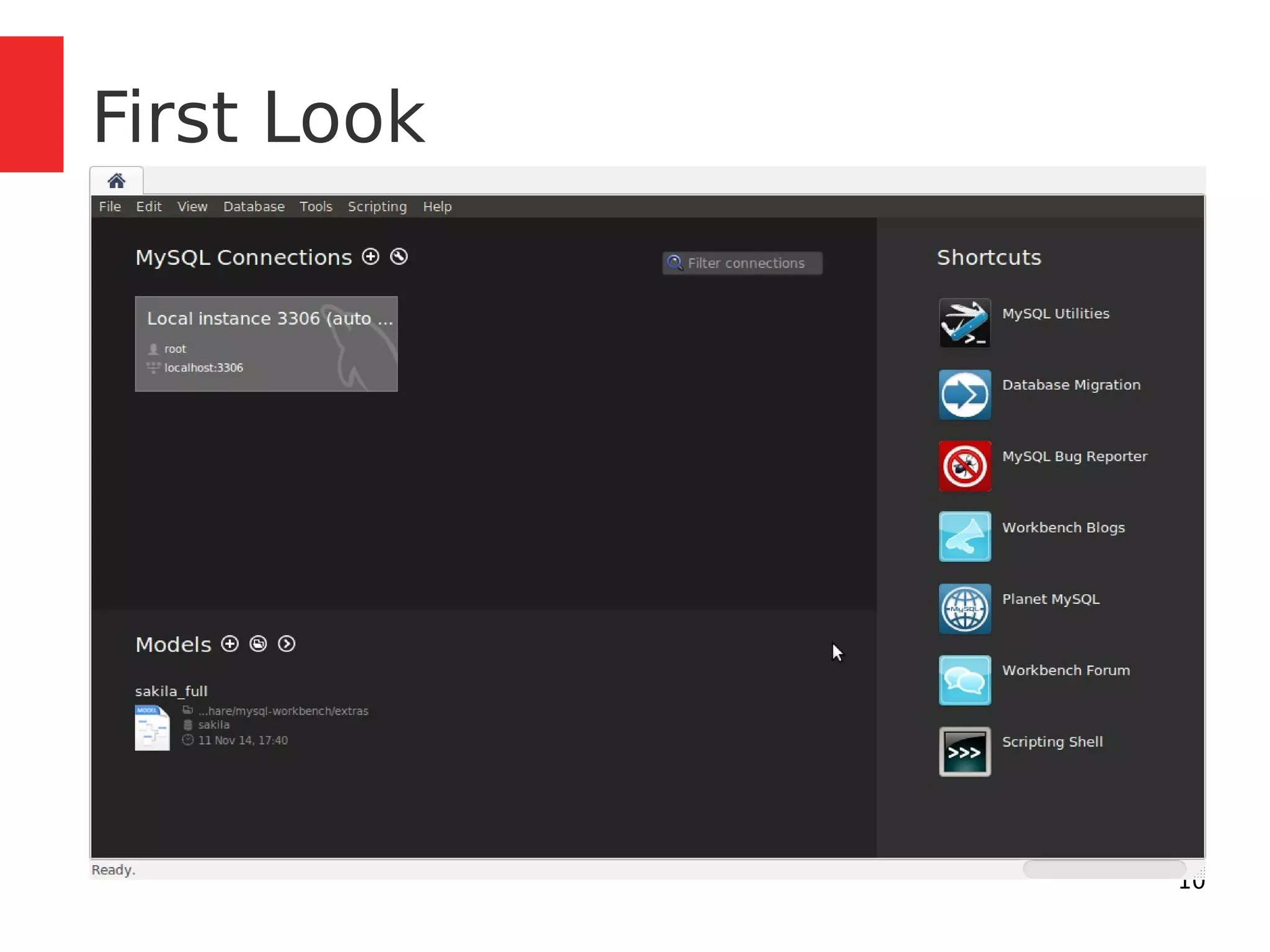Click the MySQL Utilities label

[x=1055, y=314]
